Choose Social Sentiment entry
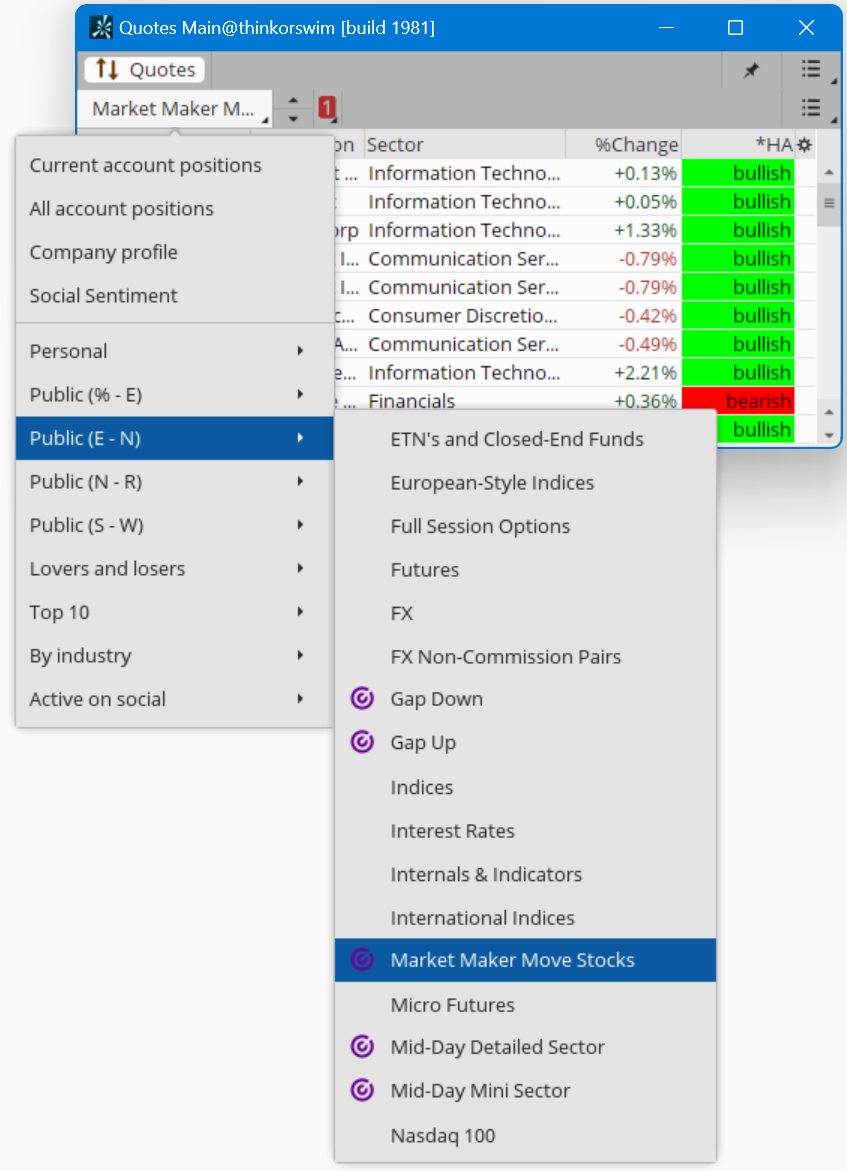The width and height of the screenshot is (847, 1171). [x=174, y=296]
